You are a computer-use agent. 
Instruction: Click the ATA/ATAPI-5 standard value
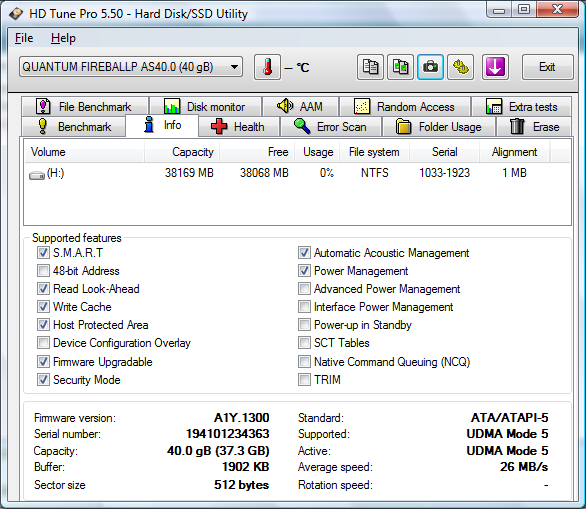click(x=509, y=417)
